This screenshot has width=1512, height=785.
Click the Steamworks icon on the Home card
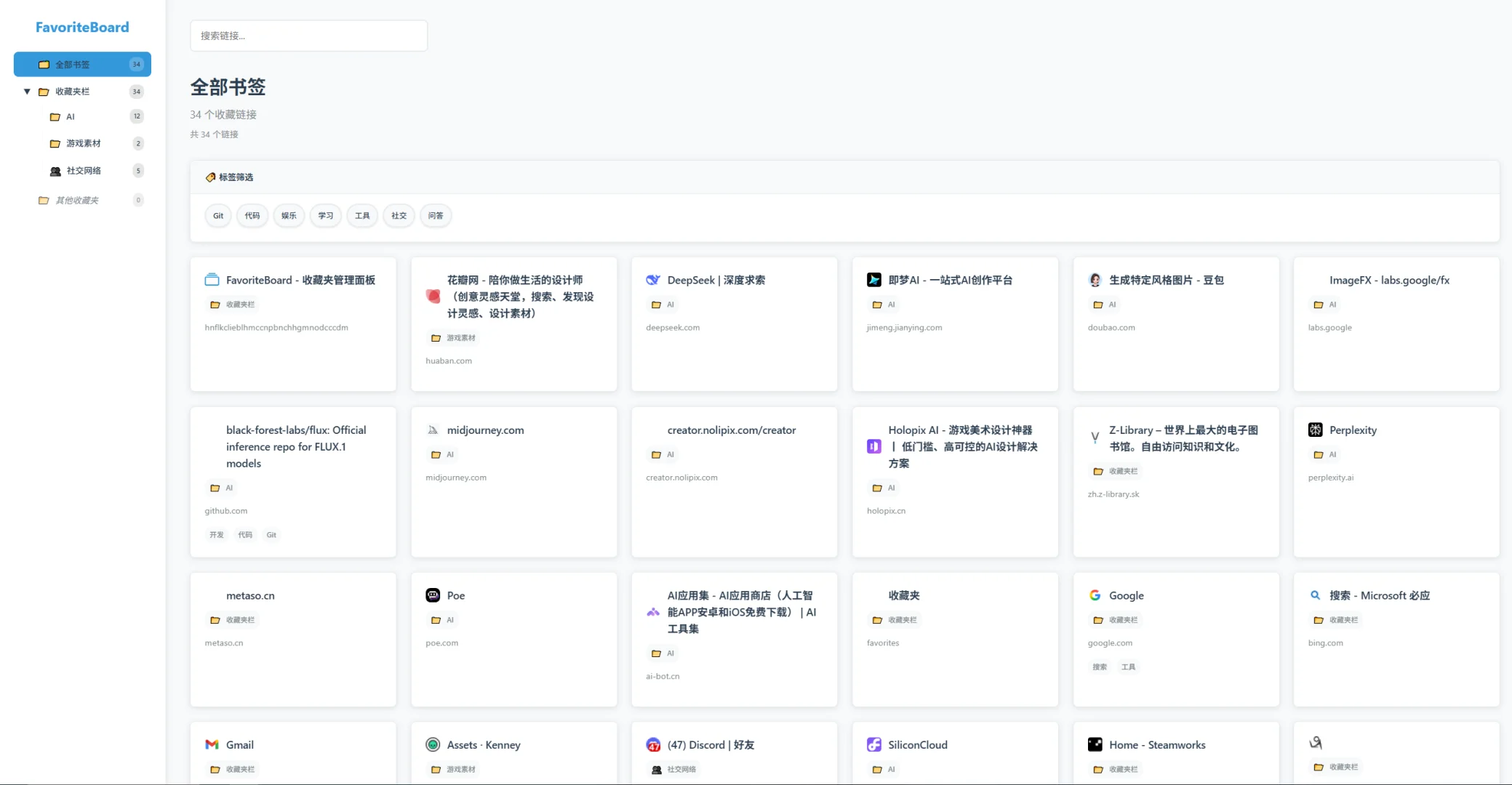click(x=1095, y=744)
